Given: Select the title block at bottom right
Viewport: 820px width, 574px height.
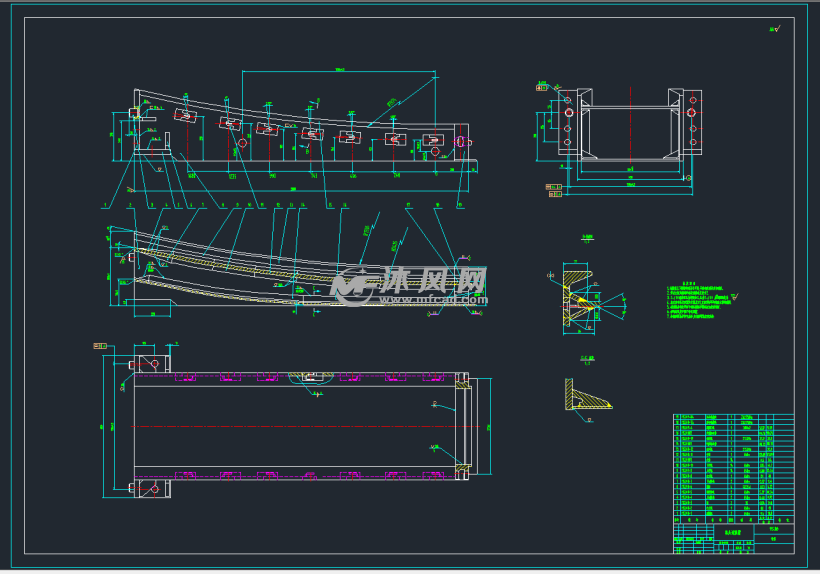Looking at the screenshot, I should (733, 538).
